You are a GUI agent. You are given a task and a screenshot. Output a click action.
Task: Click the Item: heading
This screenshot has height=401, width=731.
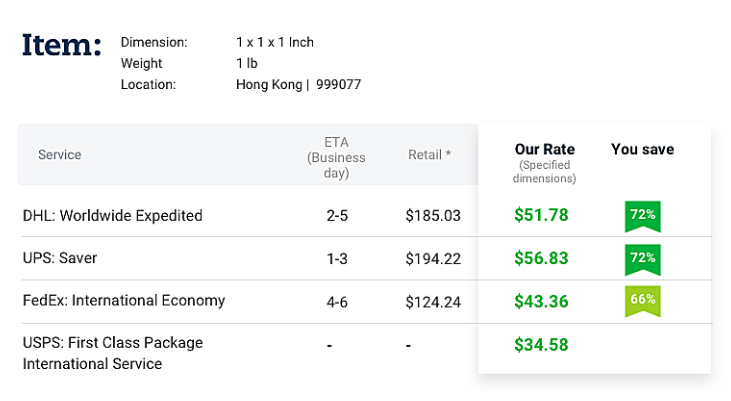tap(62, 46)
